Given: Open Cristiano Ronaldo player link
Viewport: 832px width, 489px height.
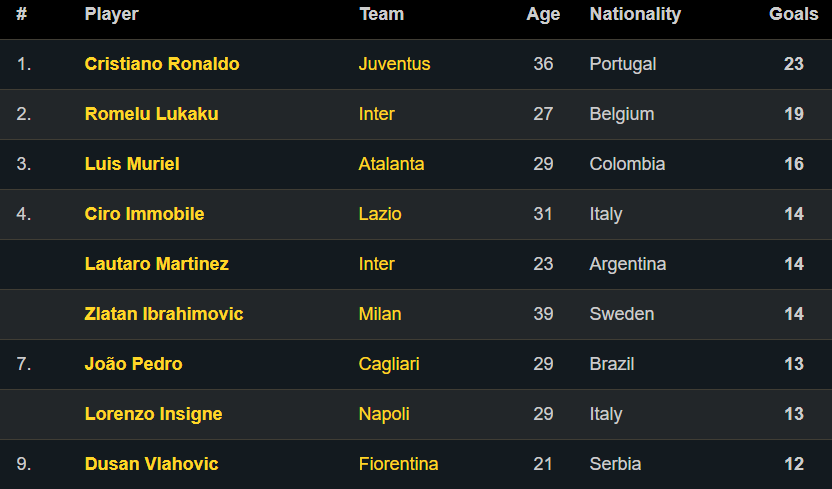Looking at the screenshot, I should coord(162,64).
